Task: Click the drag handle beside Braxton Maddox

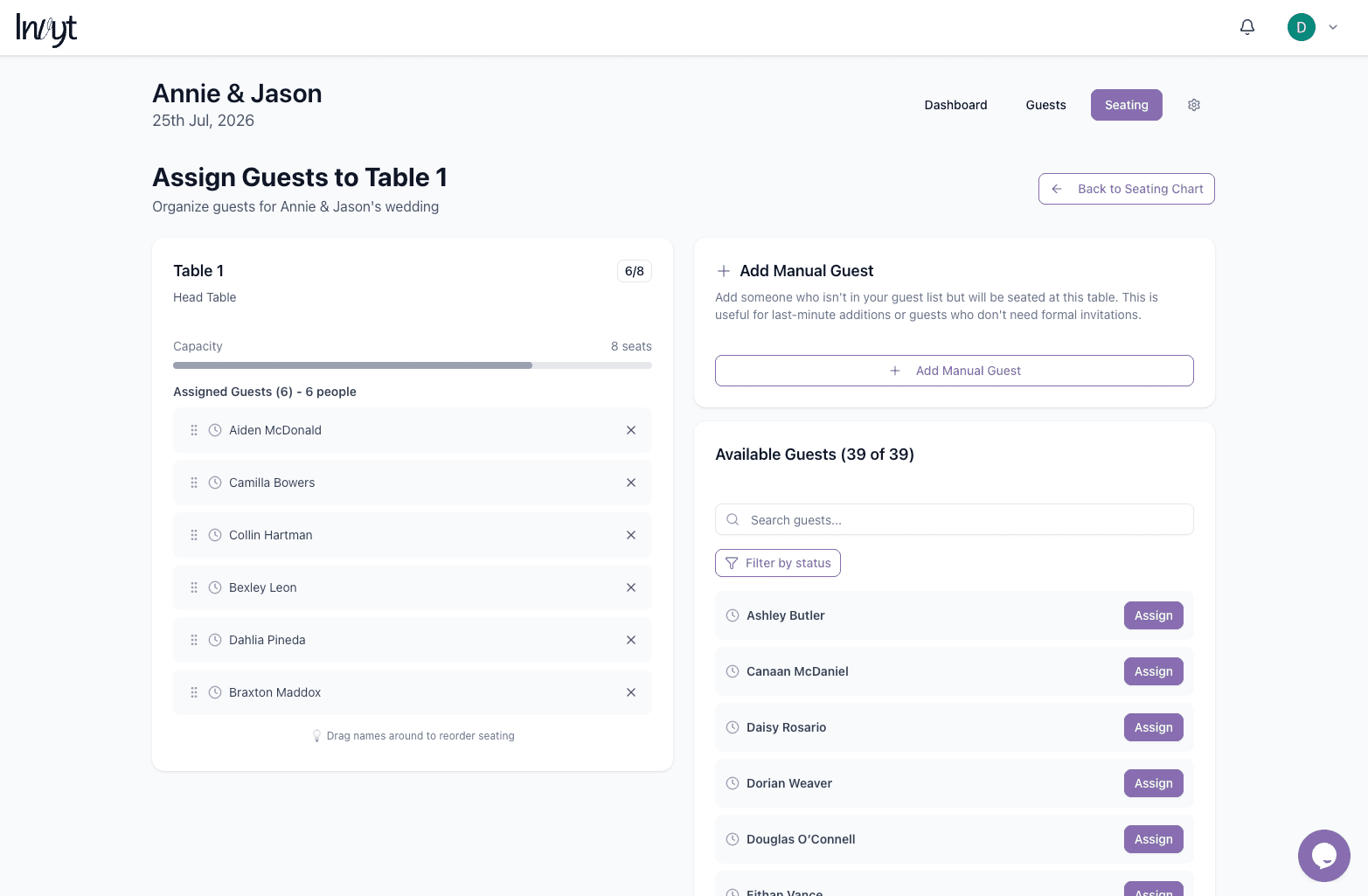Action: [x=194, y=692]
